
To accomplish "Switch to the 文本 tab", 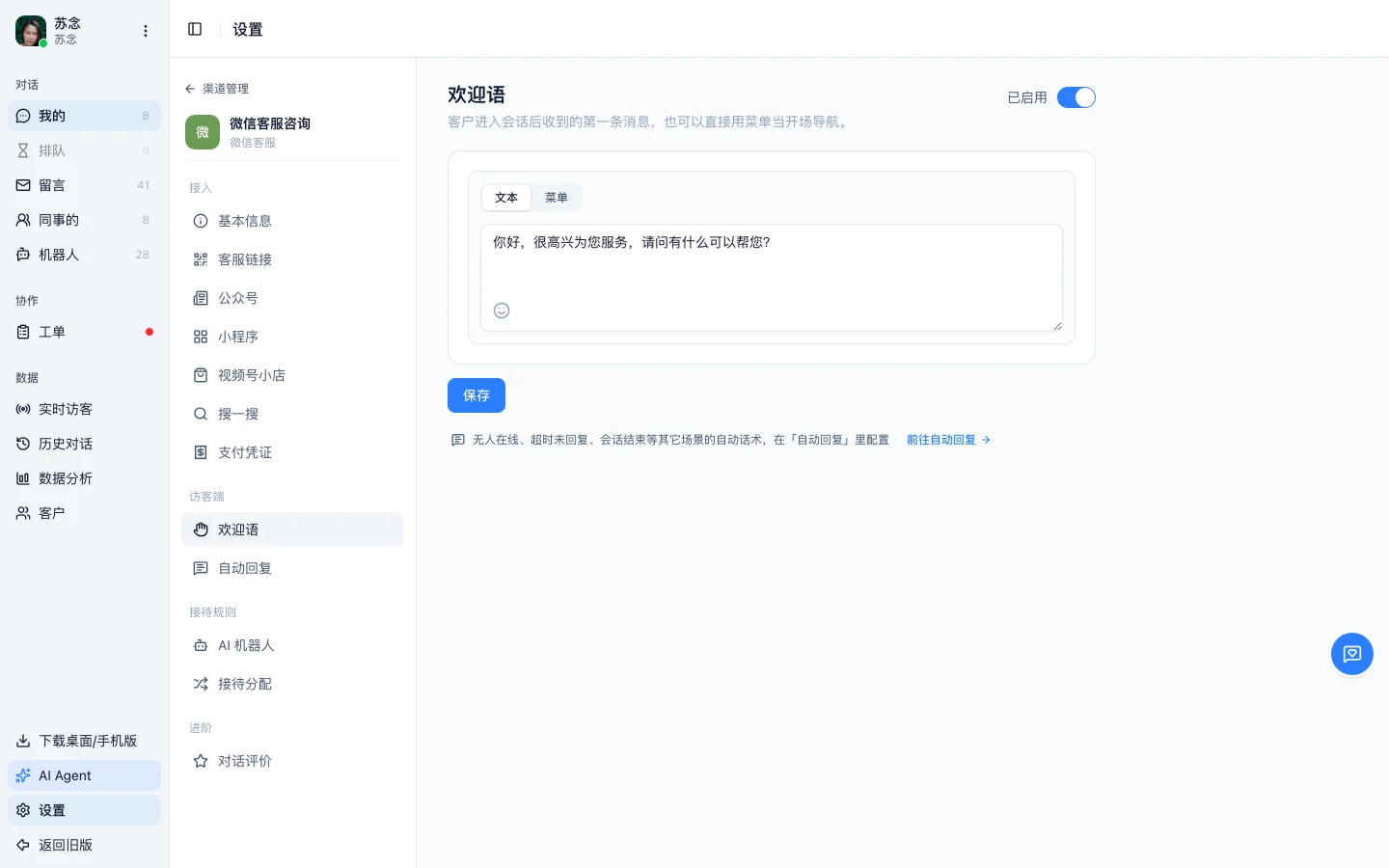I will coord(506,198).
